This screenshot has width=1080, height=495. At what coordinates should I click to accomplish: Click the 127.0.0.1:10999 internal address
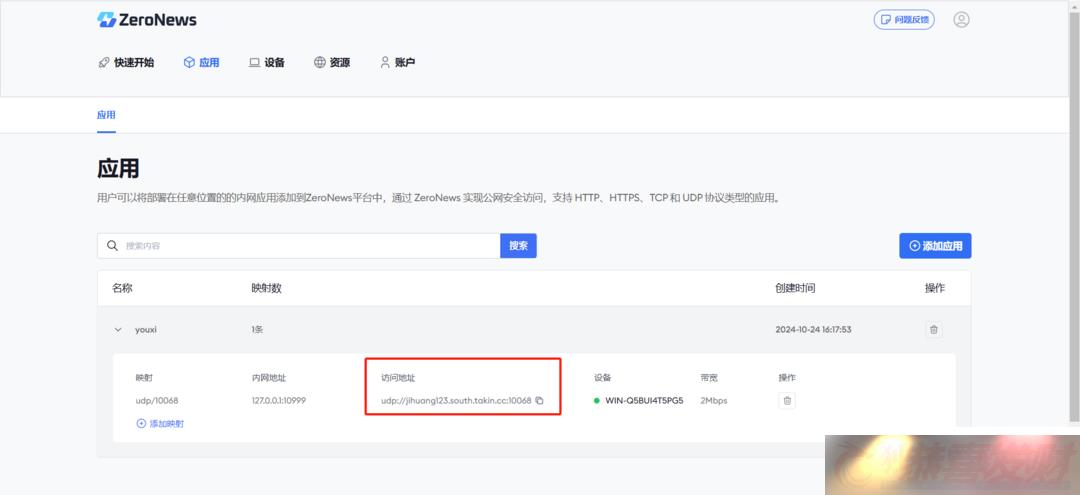tap(279, 401)
